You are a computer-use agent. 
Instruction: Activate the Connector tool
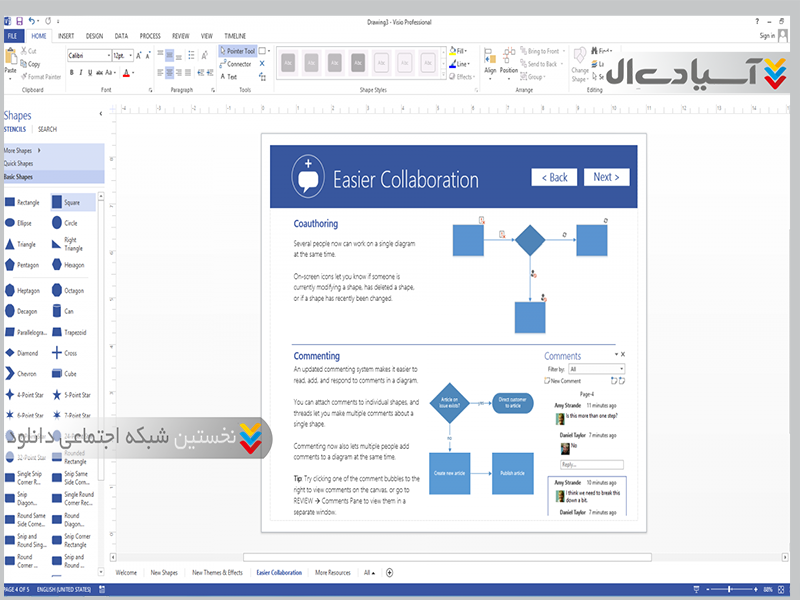click(235, 64)
